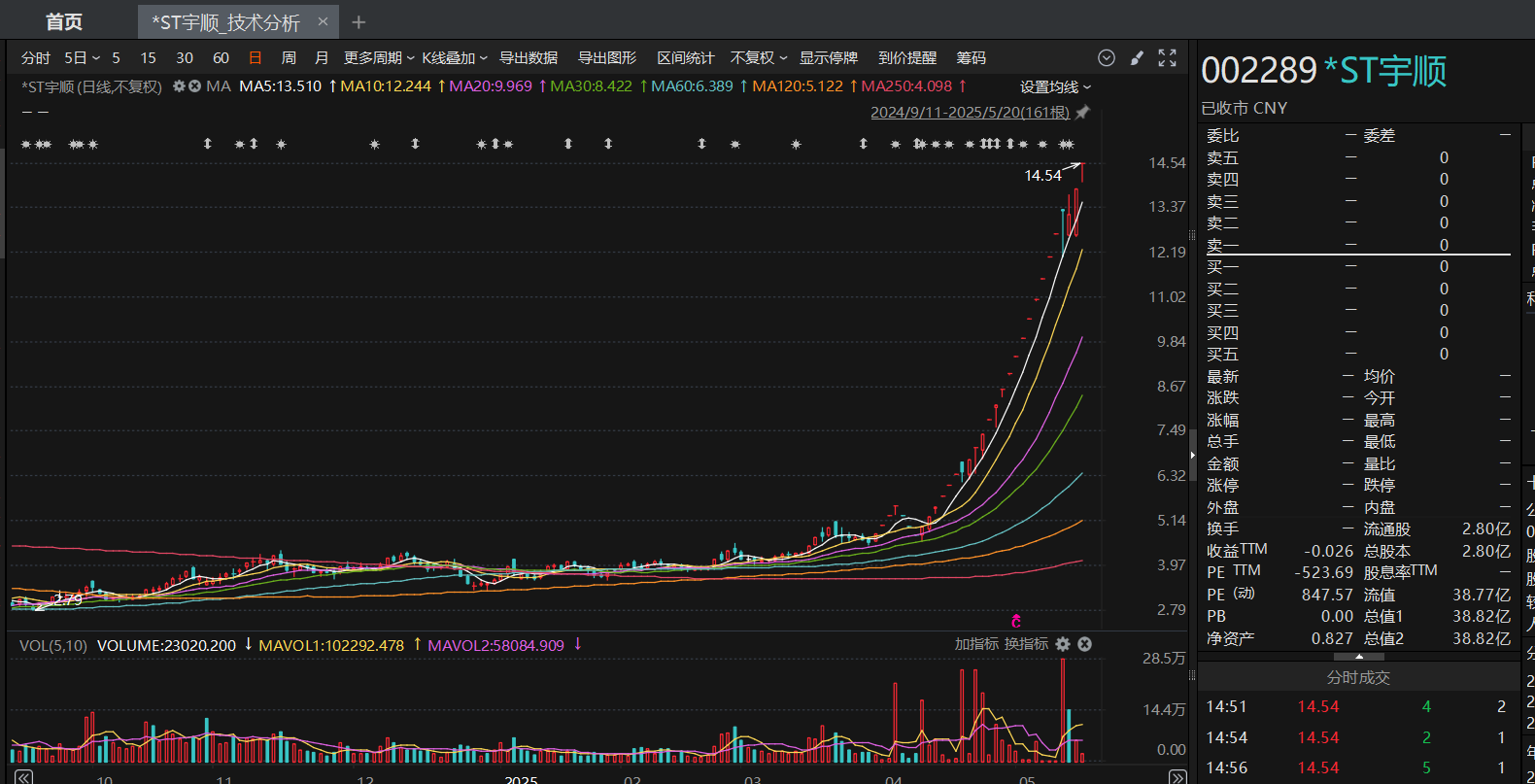
Task: Select the monthly 月 period
Action: [322, 58]
